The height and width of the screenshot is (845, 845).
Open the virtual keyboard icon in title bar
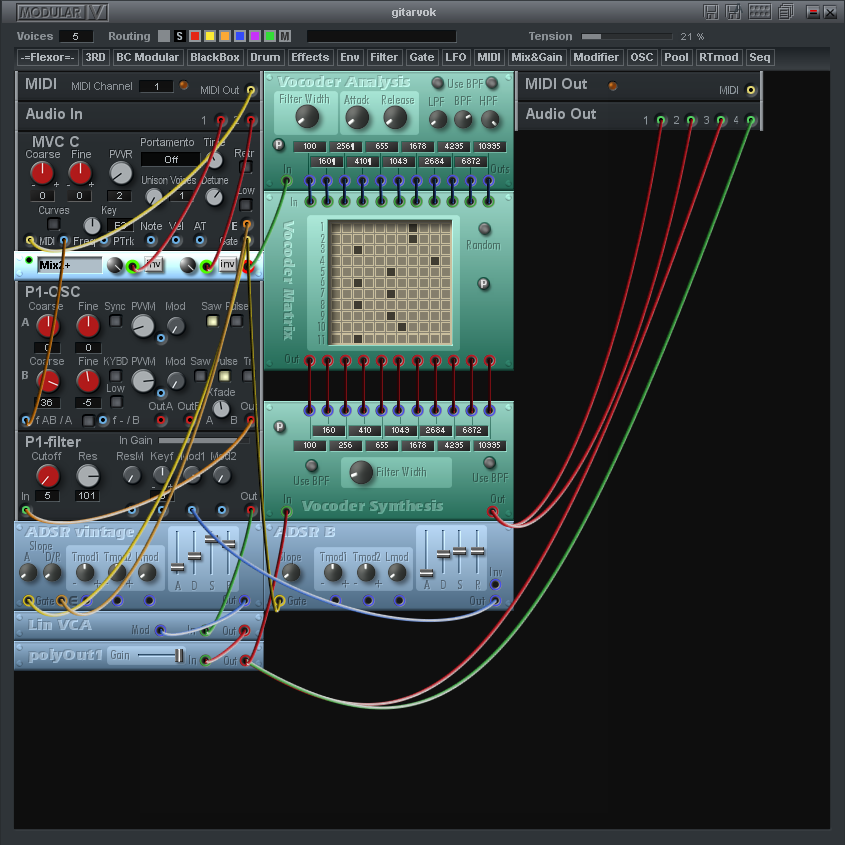point(759,12)
